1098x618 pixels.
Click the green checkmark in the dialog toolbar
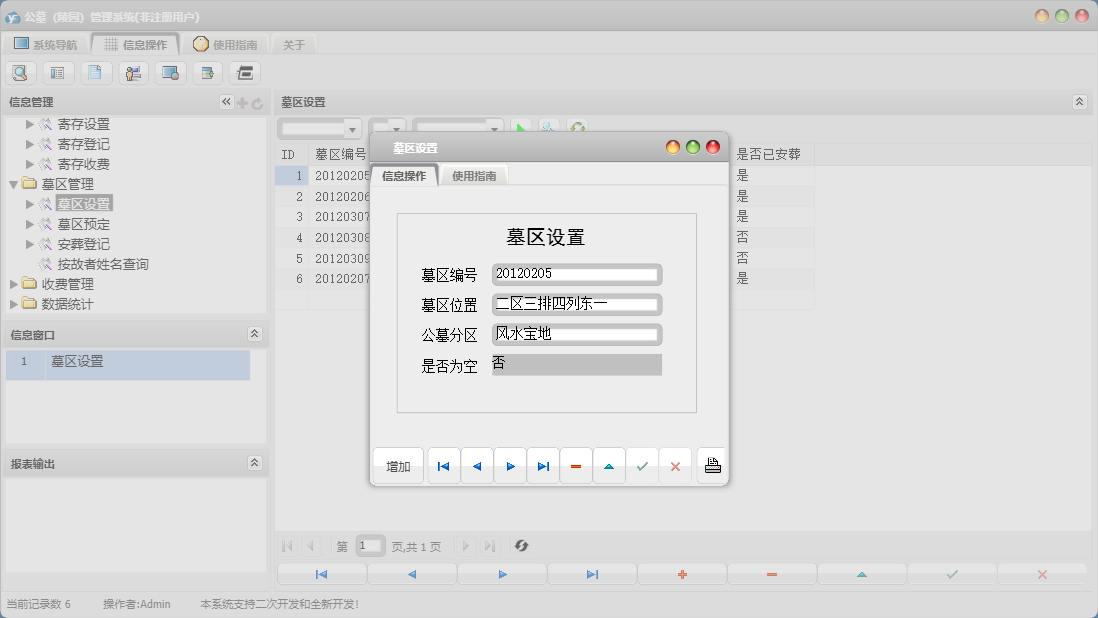pos(642,466)
